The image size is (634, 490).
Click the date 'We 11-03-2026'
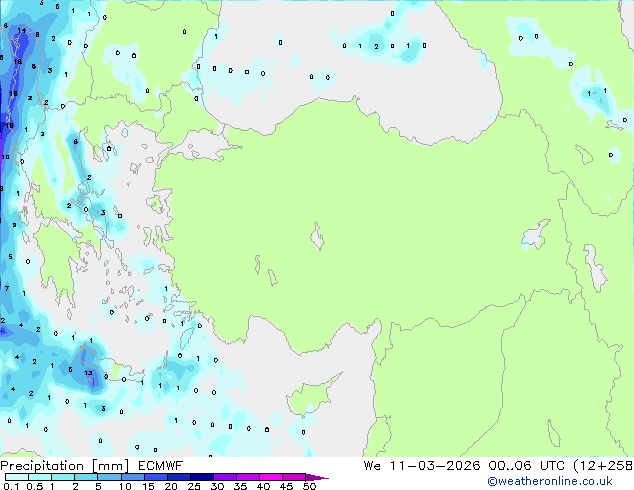422,466
